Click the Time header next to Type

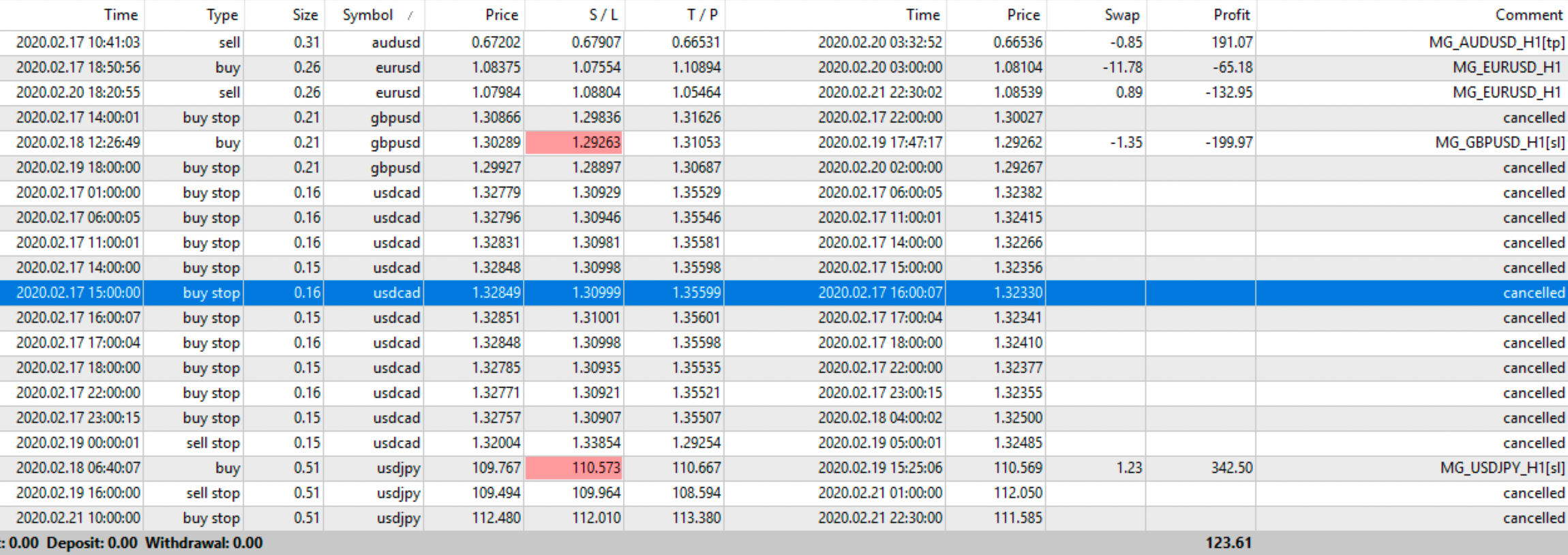pyautogui.click(x=121, y=15)
